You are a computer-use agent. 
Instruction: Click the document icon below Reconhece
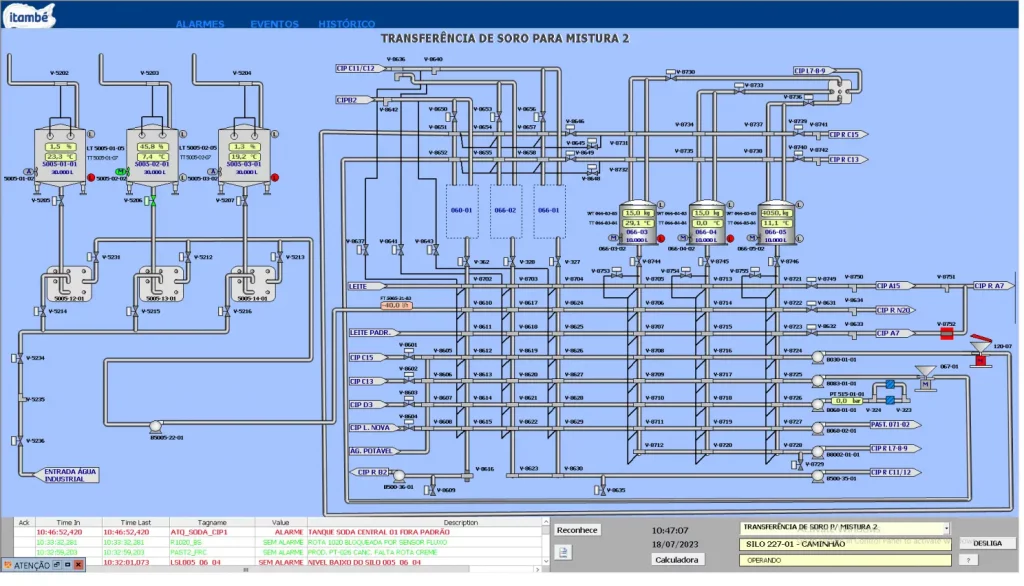(x=563, y=552)
